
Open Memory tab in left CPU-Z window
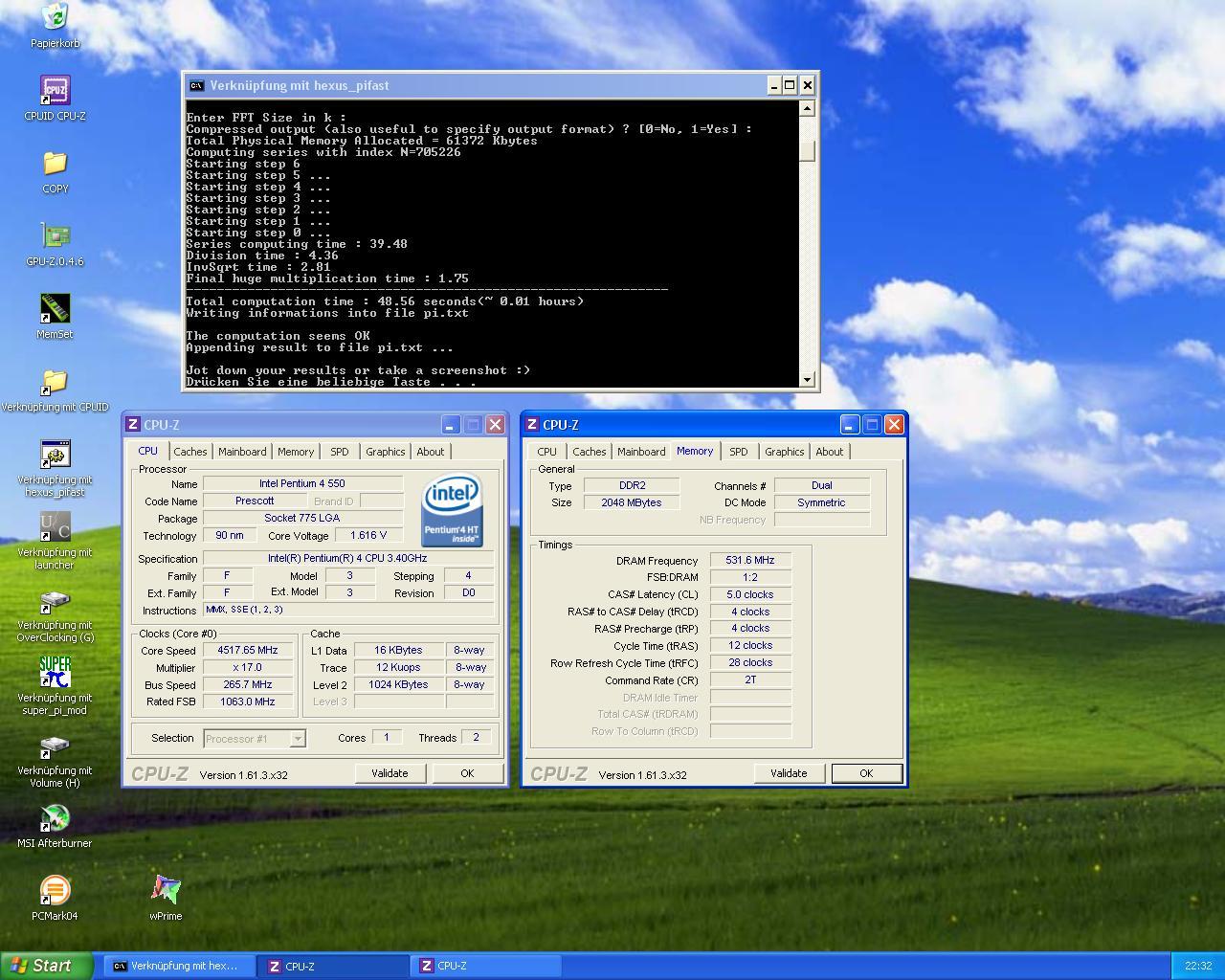click(x=296, y=452)
